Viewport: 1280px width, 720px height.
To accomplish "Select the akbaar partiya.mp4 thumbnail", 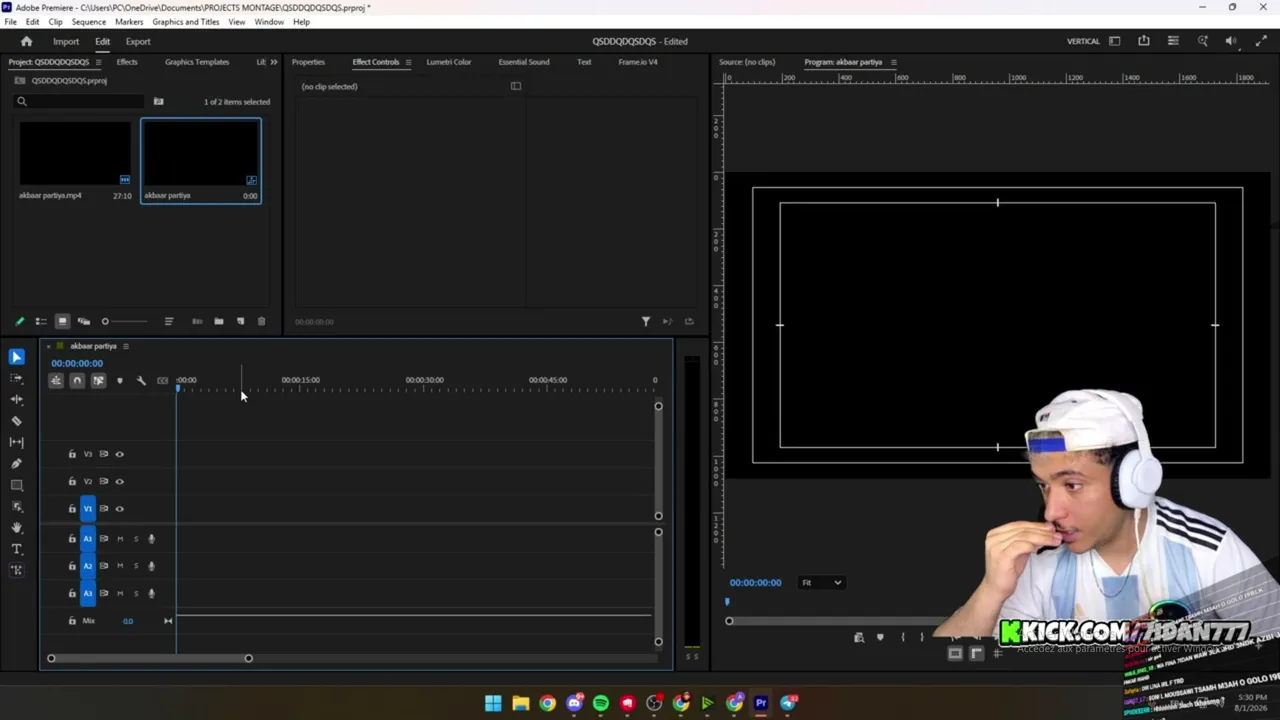I will click(75, 153).
